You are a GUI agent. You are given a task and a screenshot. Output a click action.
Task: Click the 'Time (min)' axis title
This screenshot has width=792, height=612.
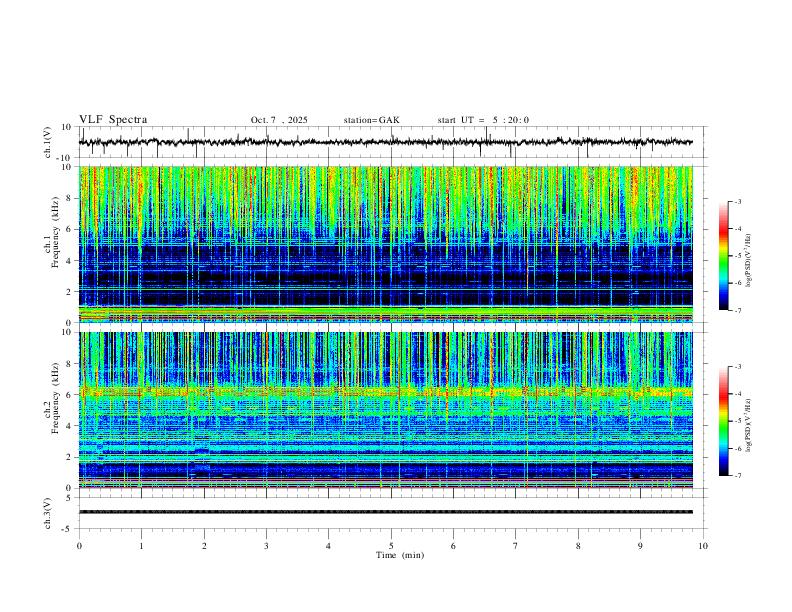[400, 555]
